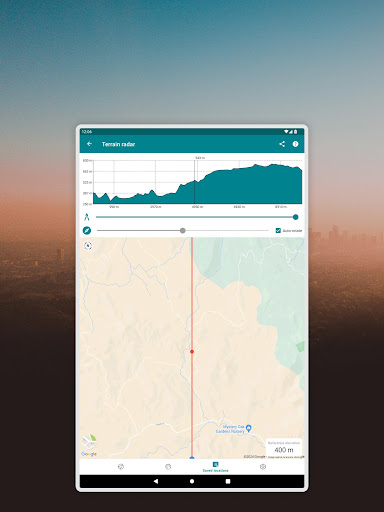Move the distance range slider handle
The image size is (384, 512).
coord(295,217)
